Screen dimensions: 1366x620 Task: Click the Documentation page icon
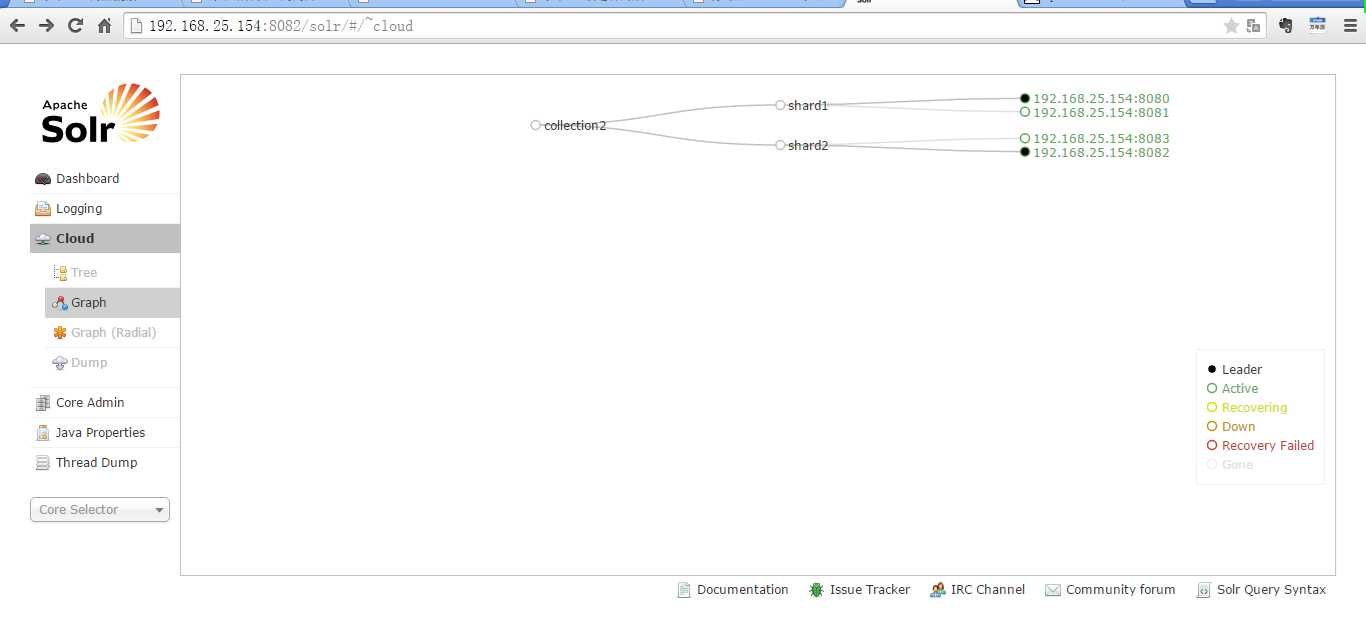(684, 590)
